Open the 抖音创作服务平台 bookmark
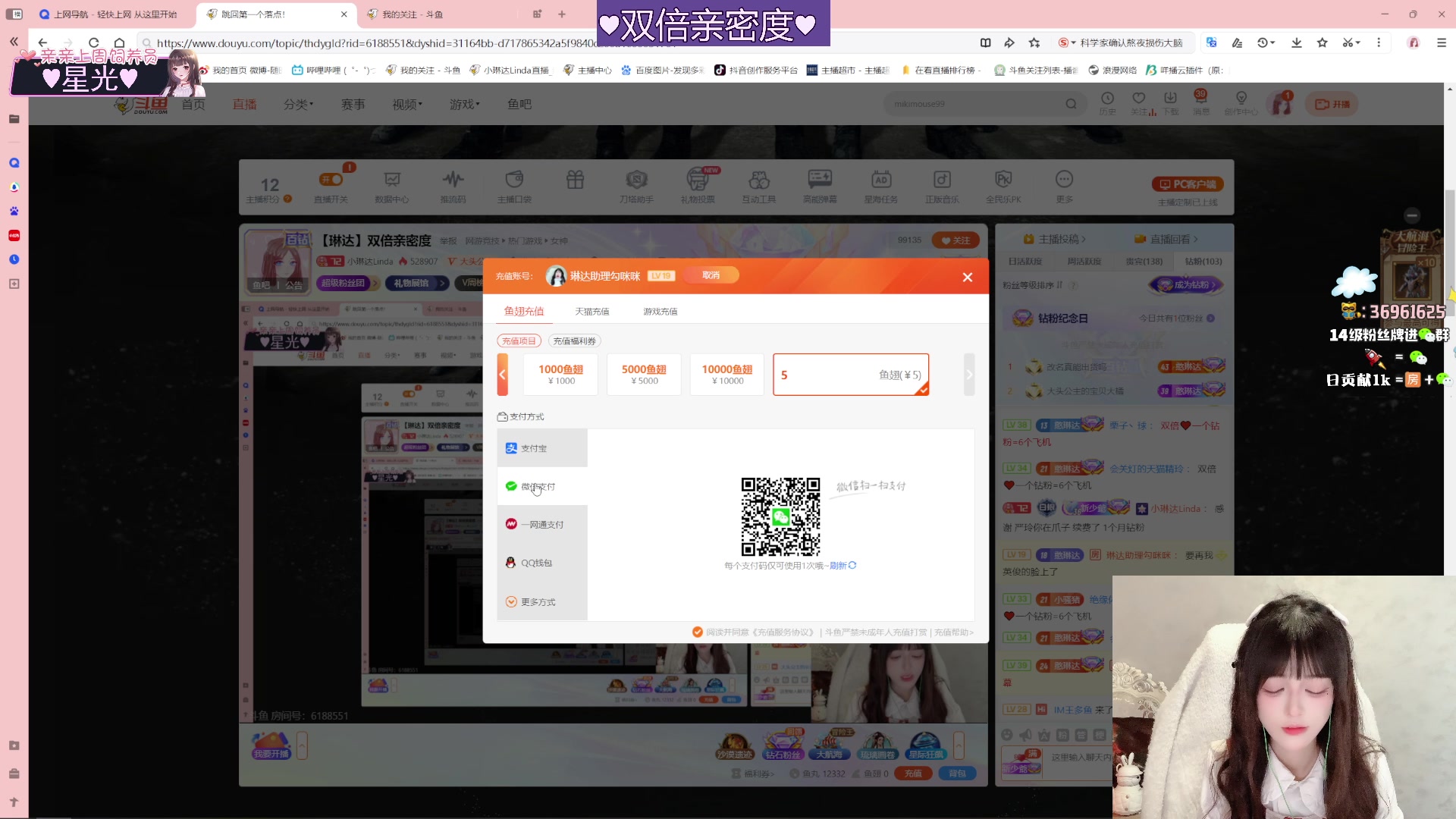Screen dimensions: 1456x819 756,71
